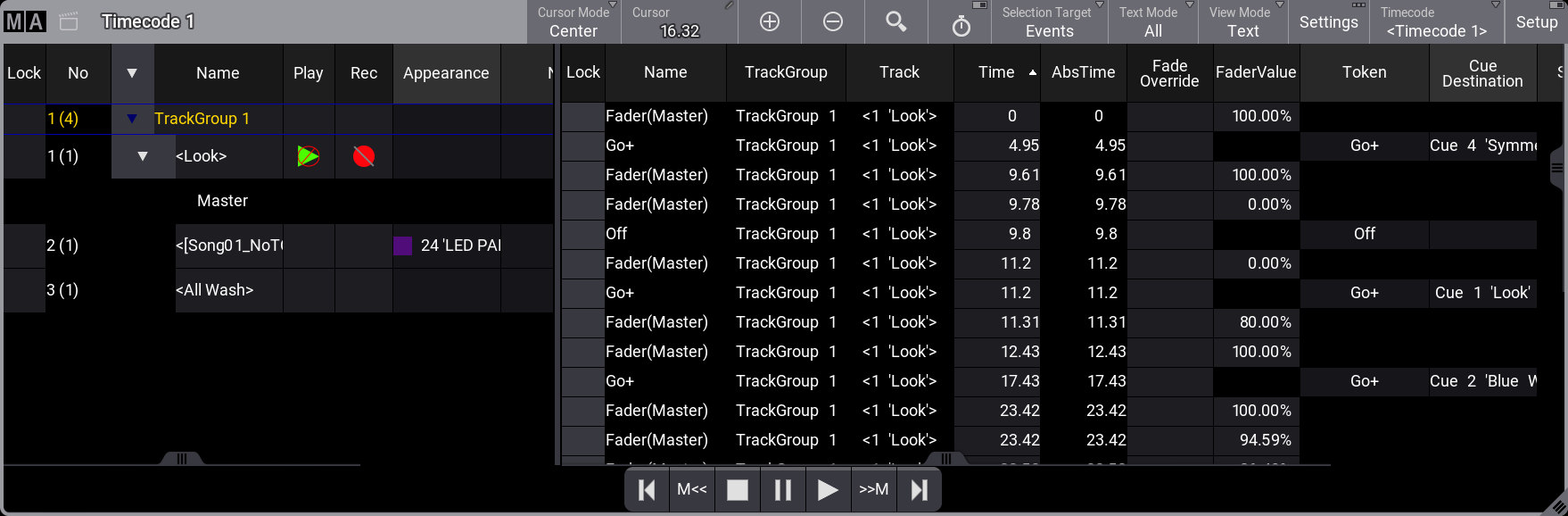The height and width of the screenshot is (516, 1568).
Task: Open the View Mode dropdown
Action: (x=1242, y=22)
